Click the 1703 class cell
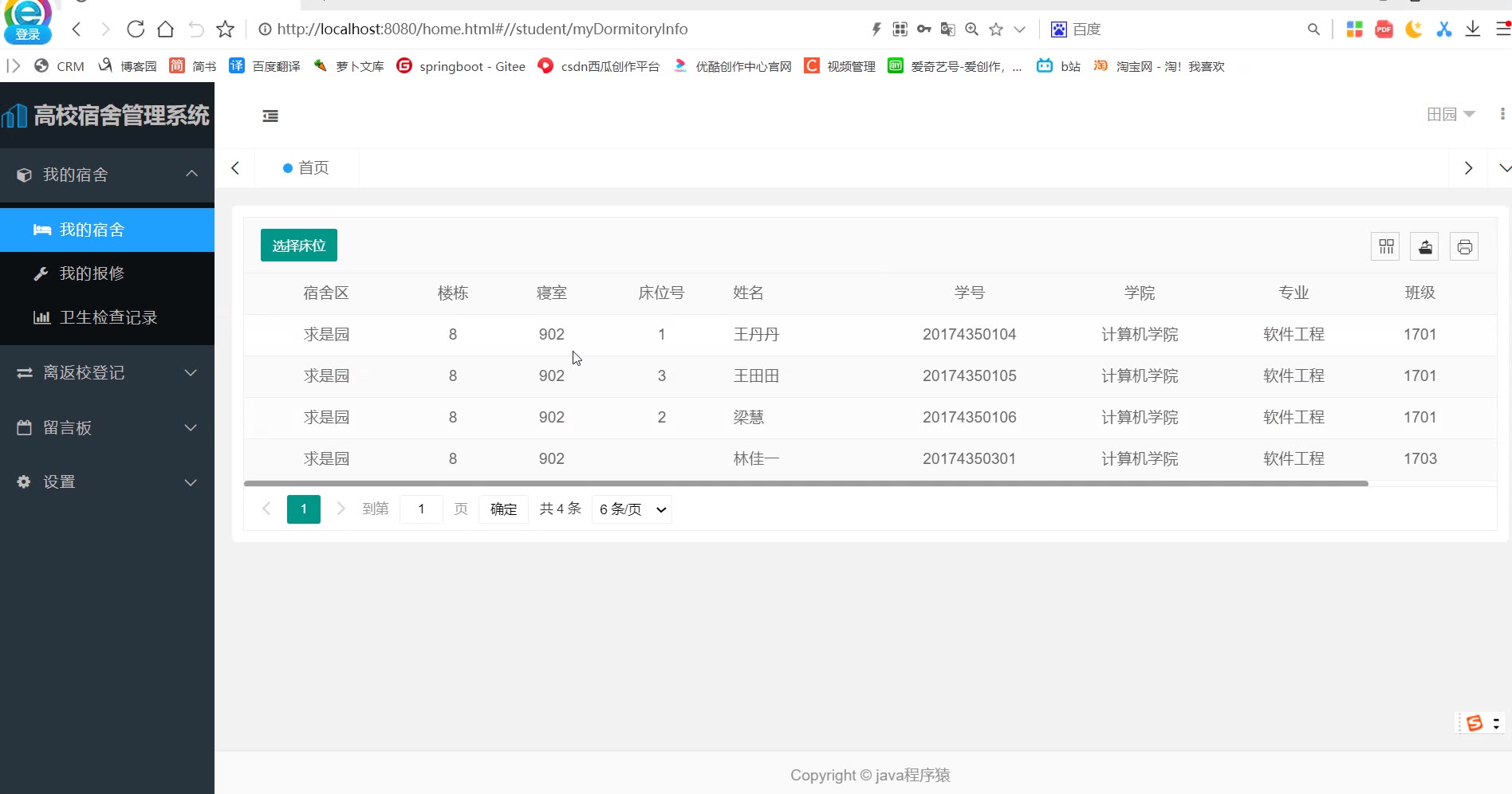This screenshot has height=794, width=1512. coord(1419,459)
